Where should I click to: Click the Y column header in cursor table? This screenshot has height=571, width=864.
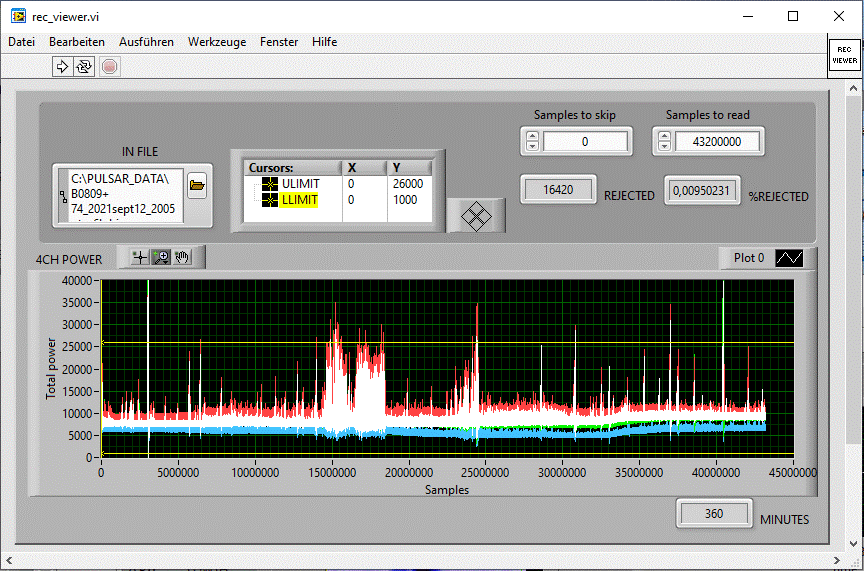tap(409, 168)
